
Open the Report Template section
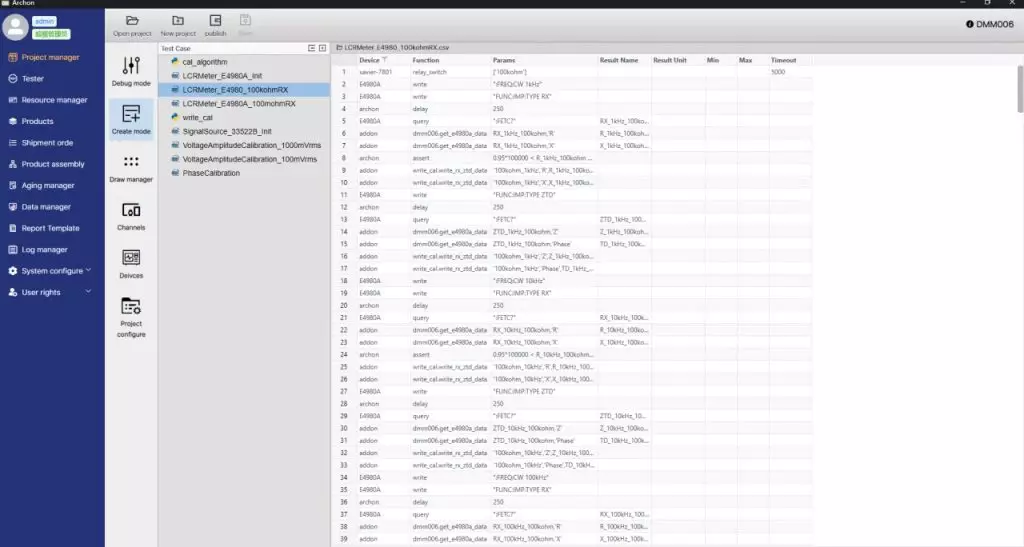50,228
